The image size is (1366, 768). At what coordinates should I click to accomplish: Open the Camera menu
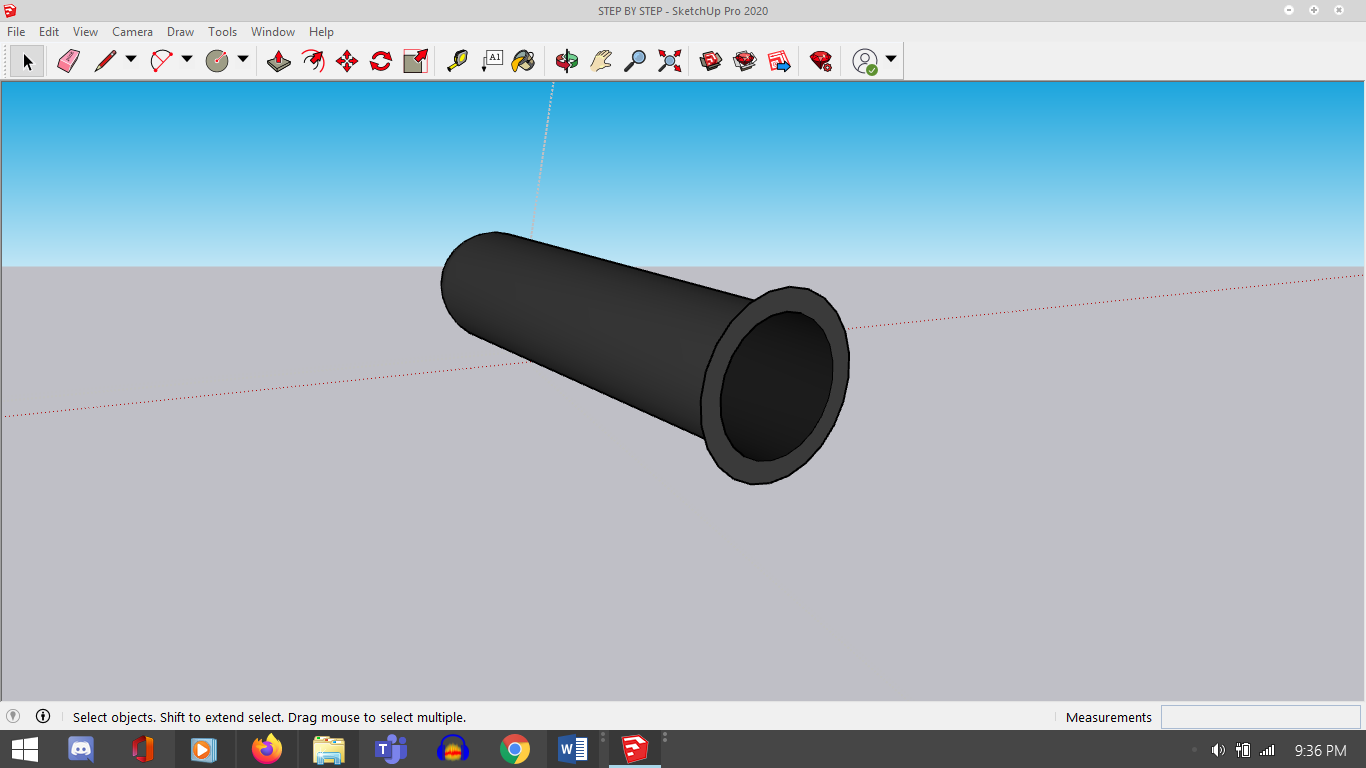[x=132, y=32]
